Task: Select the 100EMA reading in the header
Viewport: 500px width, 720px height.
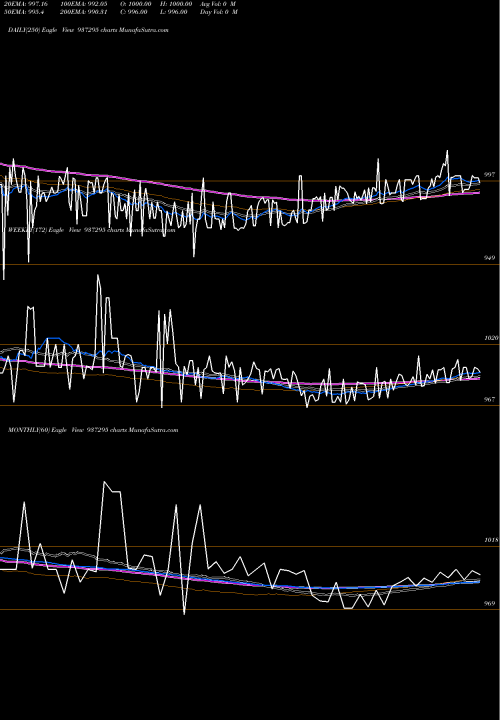Action: tap(84, 4)
